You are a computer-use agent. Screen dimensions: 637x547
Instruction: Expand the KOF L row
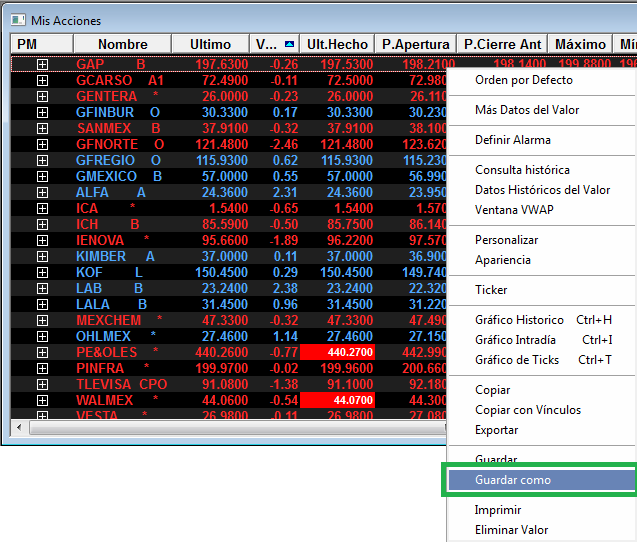tap(42, 272)
